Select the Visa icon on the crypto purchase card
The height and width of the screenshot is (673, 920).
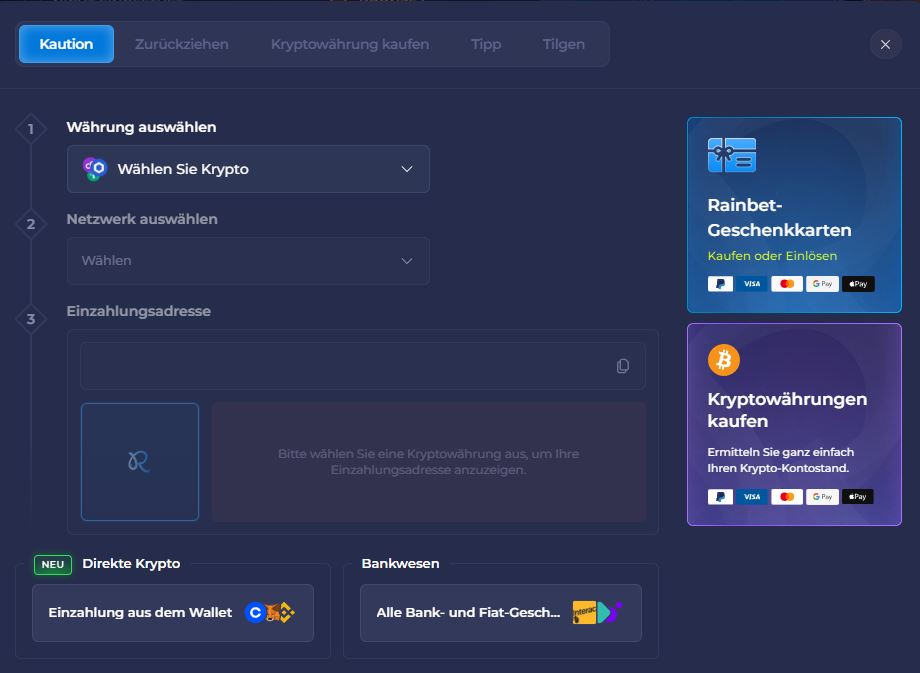(752, 497)
